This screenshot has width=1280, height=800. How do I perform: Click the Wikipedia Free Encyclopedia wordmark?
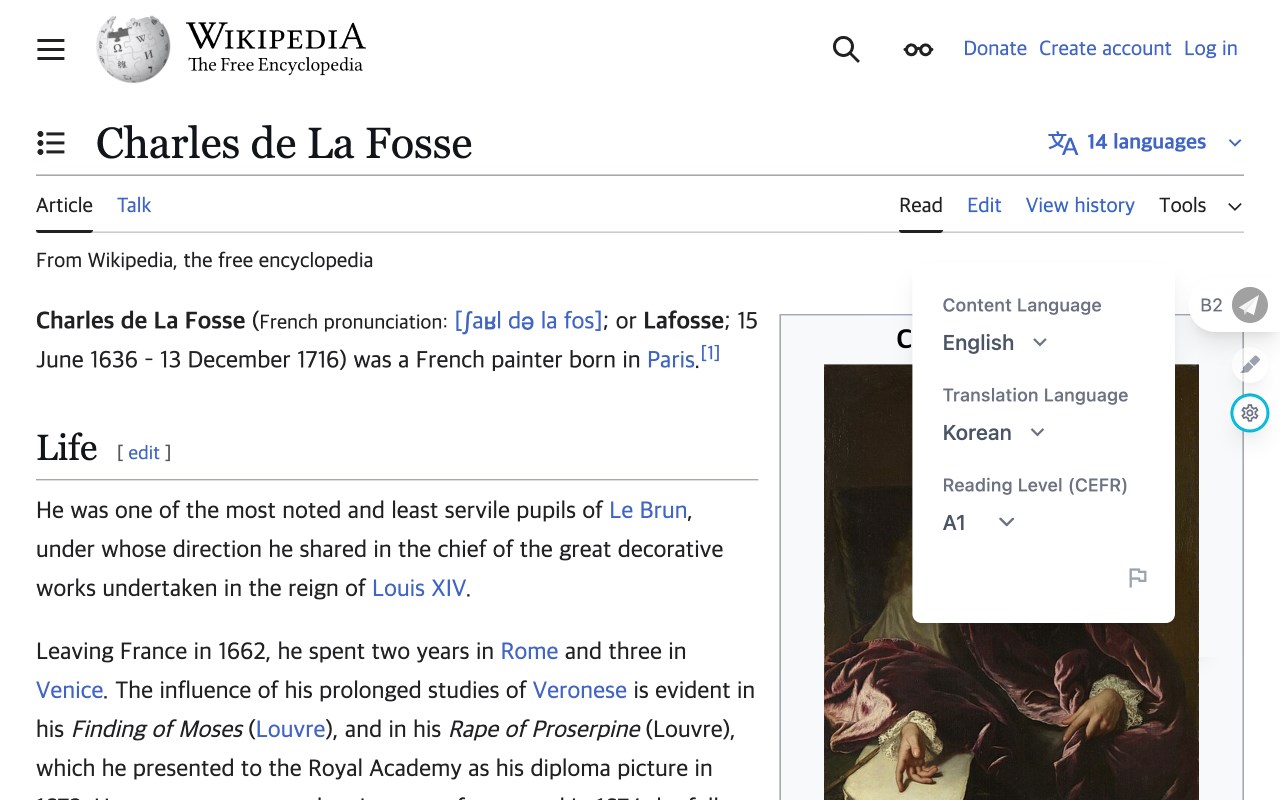coord(276,48)
